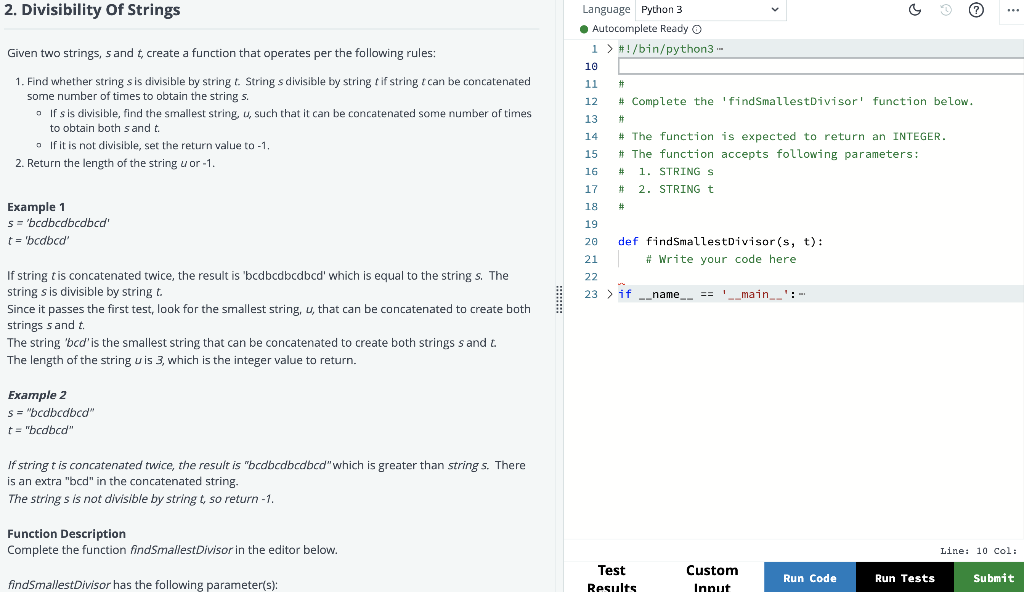The image size is (1024, 592).
Task: Switch to the Test Results tab
Action: click(611, 576)
